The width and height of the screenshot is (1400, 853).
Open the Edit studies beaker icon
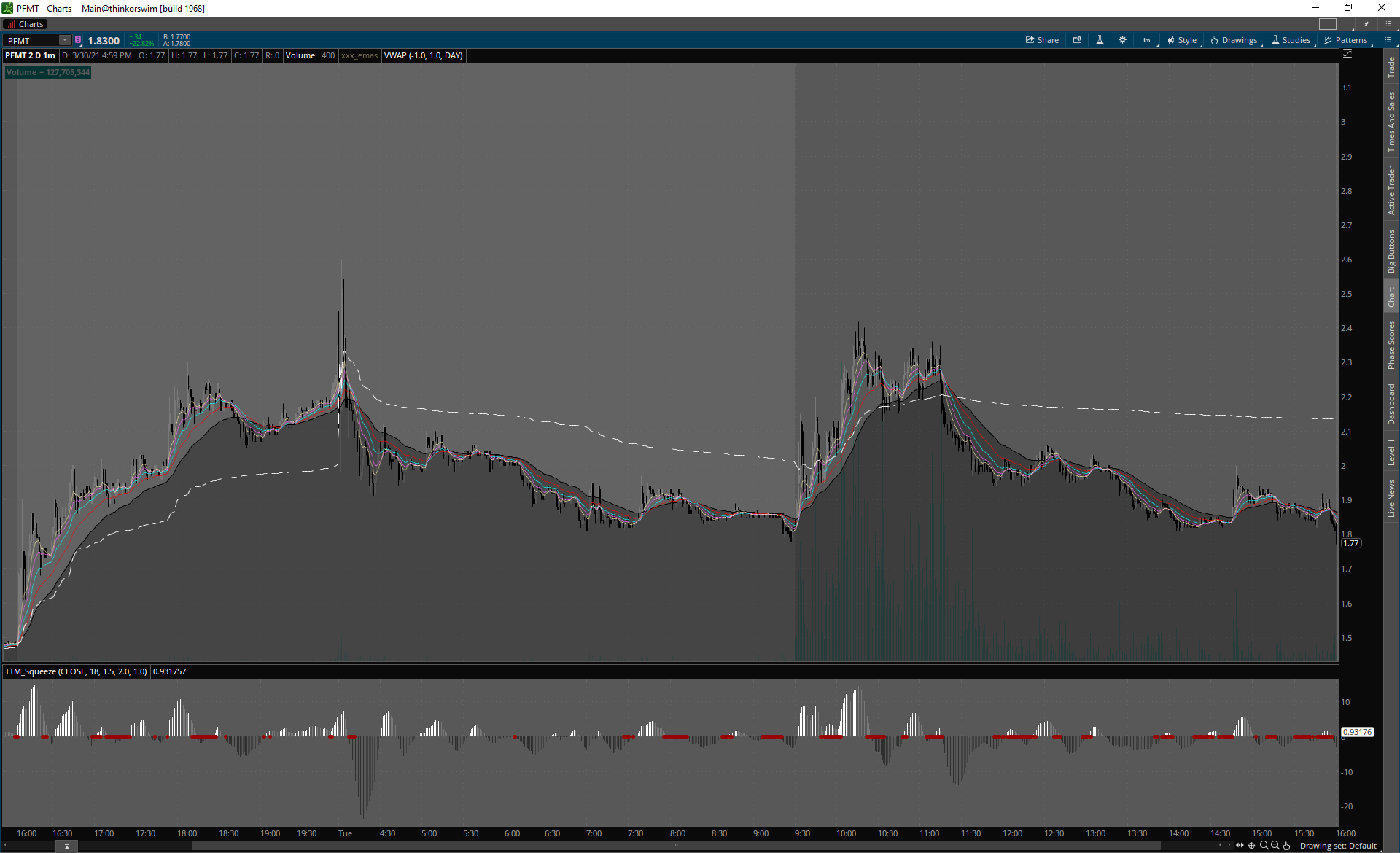1100,40
